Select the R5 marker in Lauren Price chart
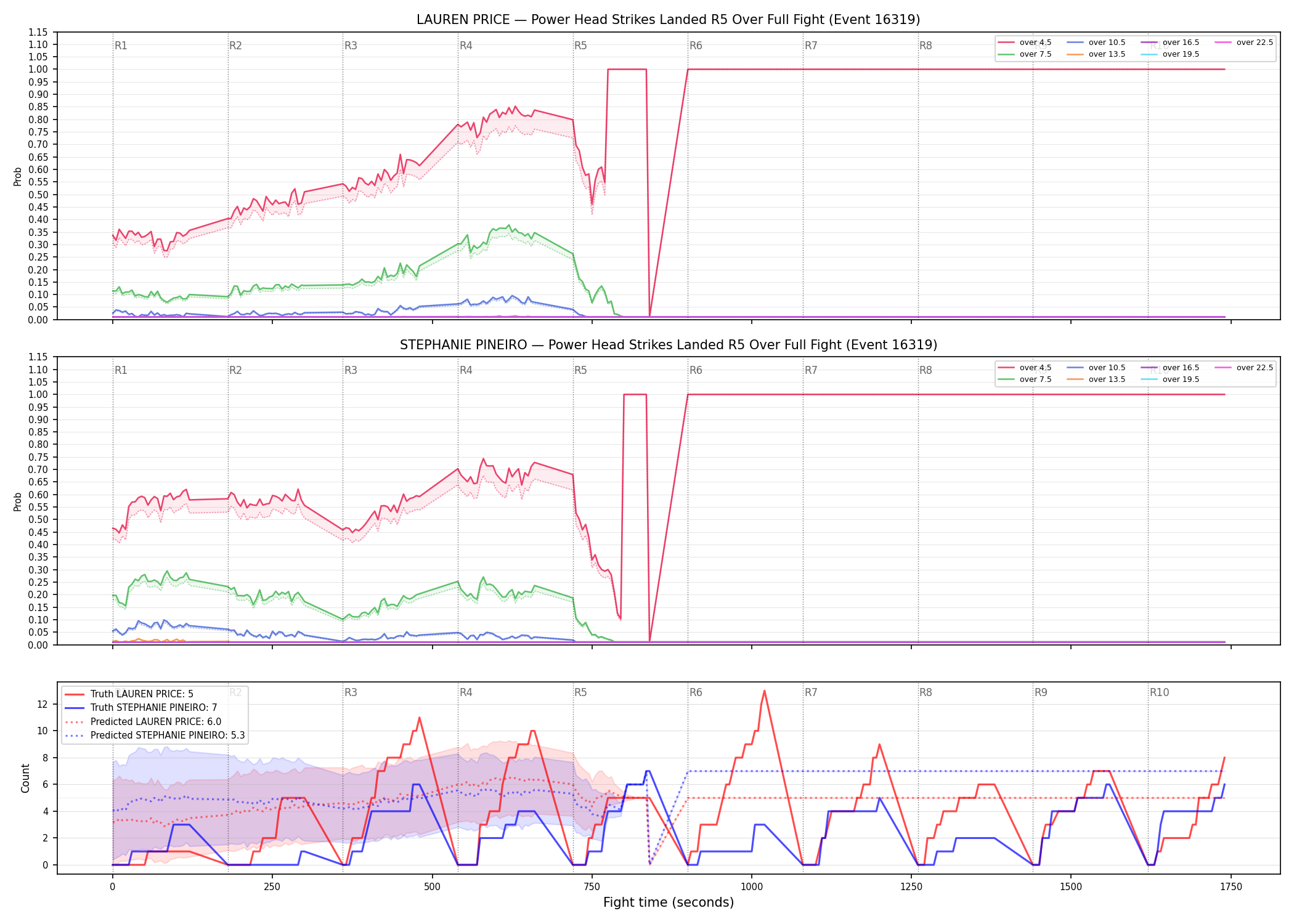 click(x=581, y=46)
